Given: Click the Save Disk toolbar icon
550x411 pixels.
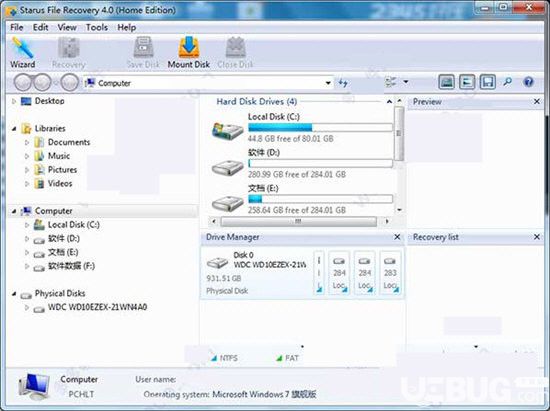Looking at the screenshot, I should pyautogui.click(x=143, y=52).
